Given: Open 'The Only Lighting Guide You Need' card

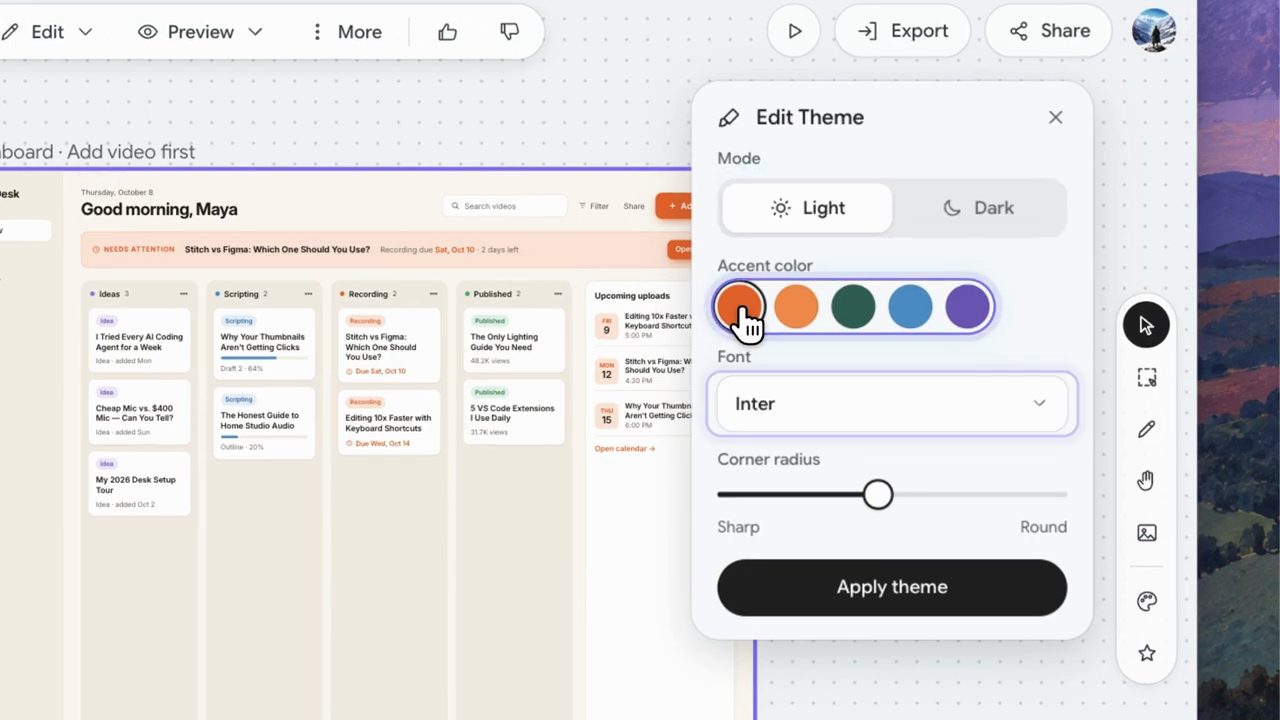Looking at the screenshot, I should point(514,341).
